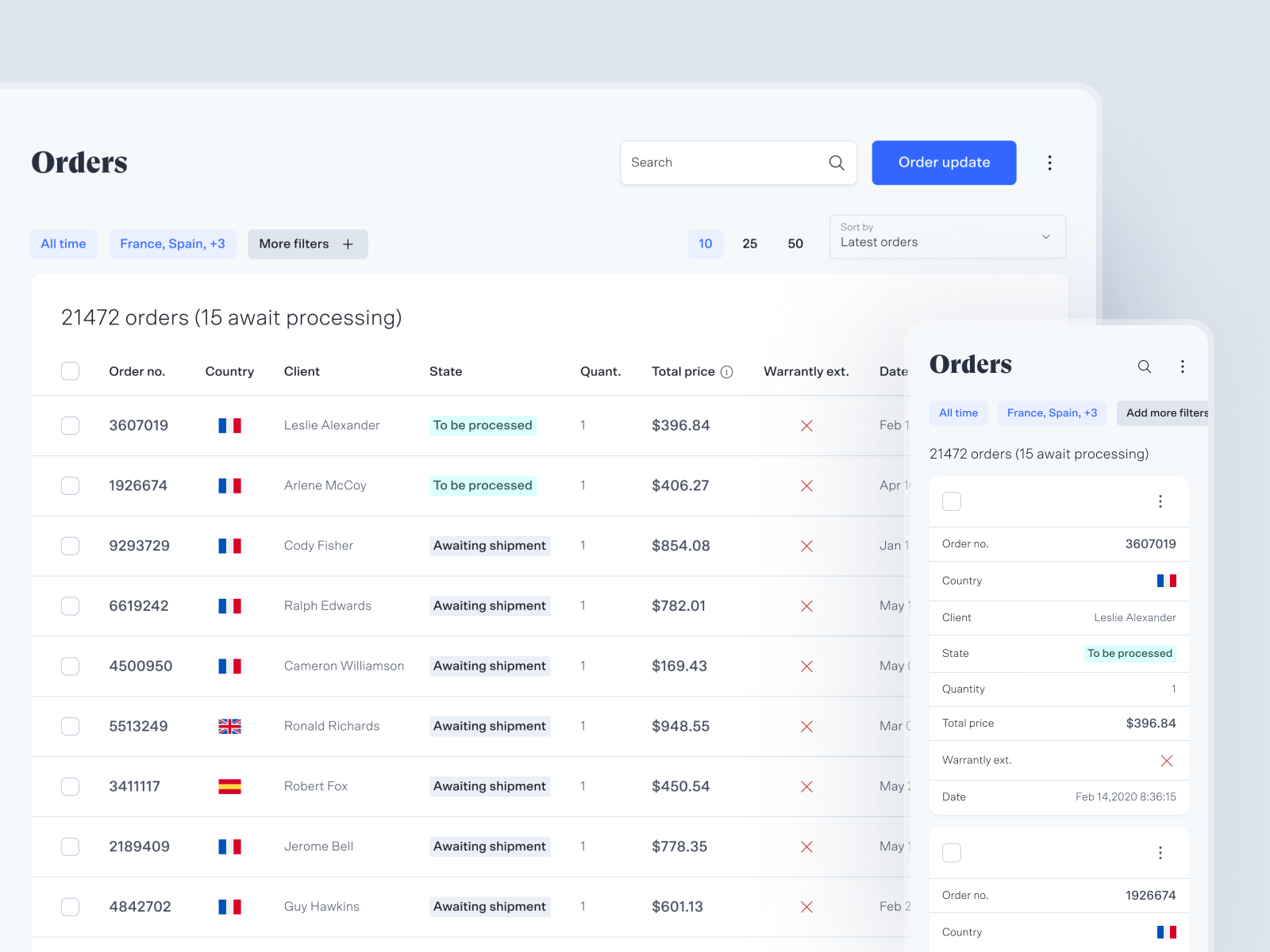Check the box for order 5513249
This screenshot has width=1270, height=952.
(x=70, y=727)
